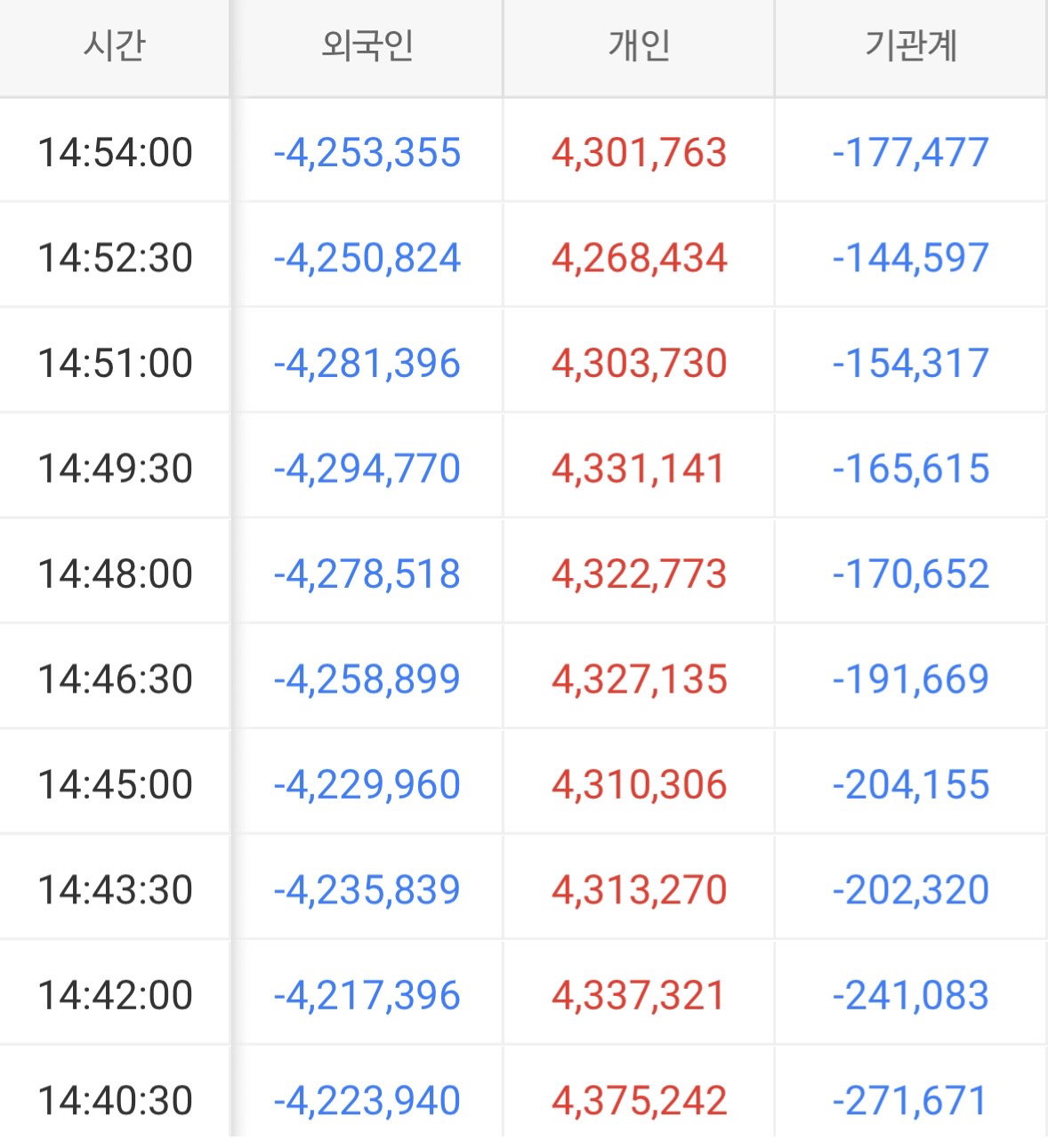Select individual value 4,331,141
The width and height of the screenshot is (1048, 1148).
639,468
